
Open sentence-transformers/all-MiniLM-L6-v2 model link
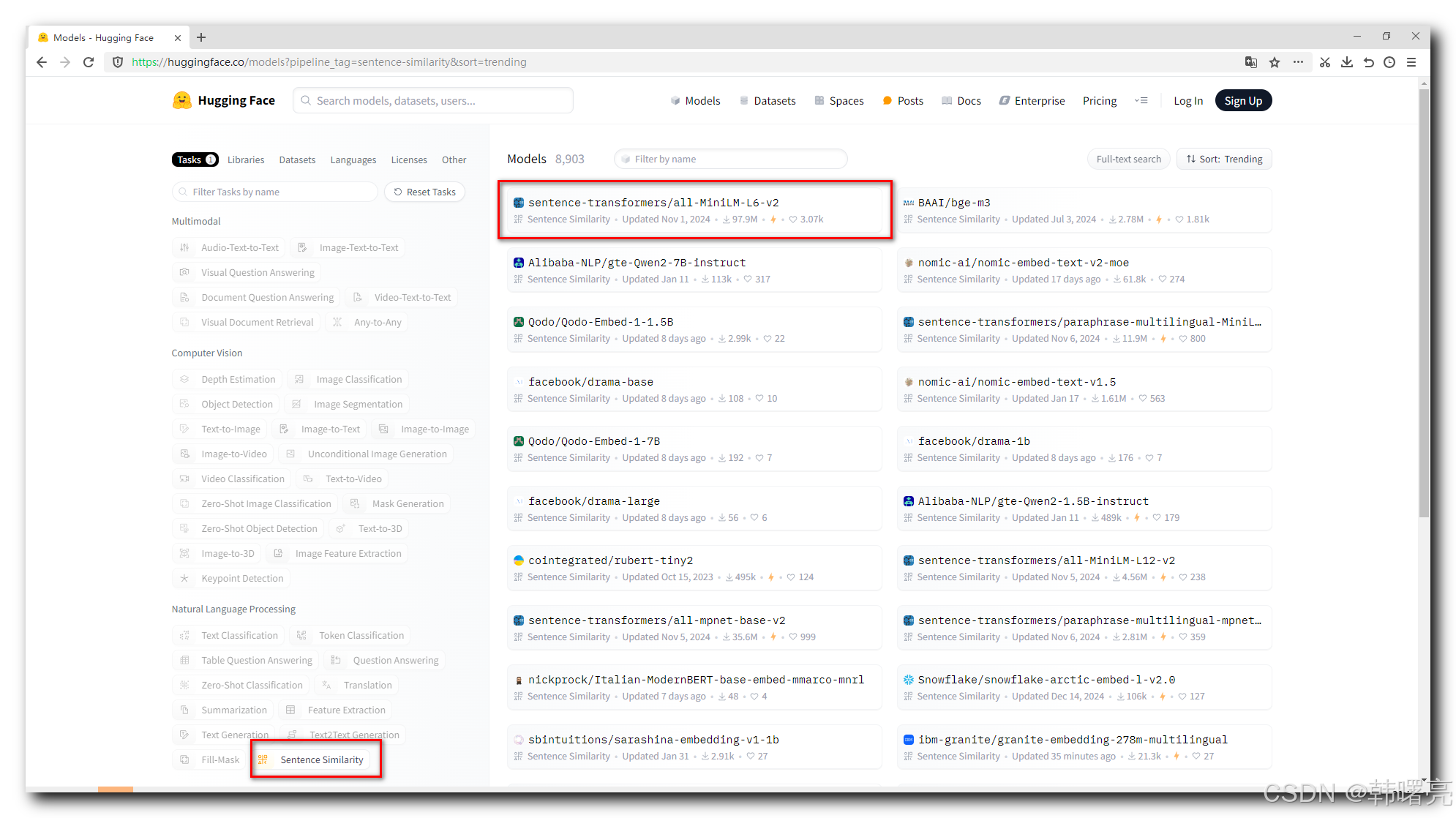coord(653,203)
